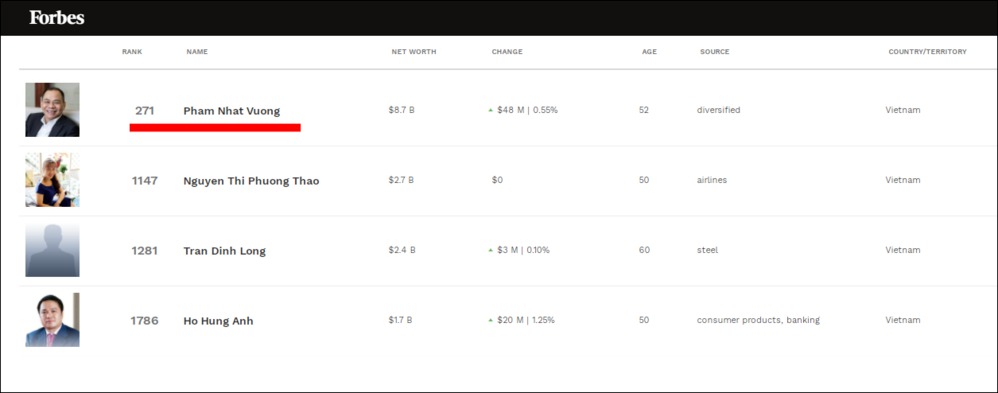This screenshot has width=998, height=393.
Task: Click the rank 271 cell
Action: [144, 111]
